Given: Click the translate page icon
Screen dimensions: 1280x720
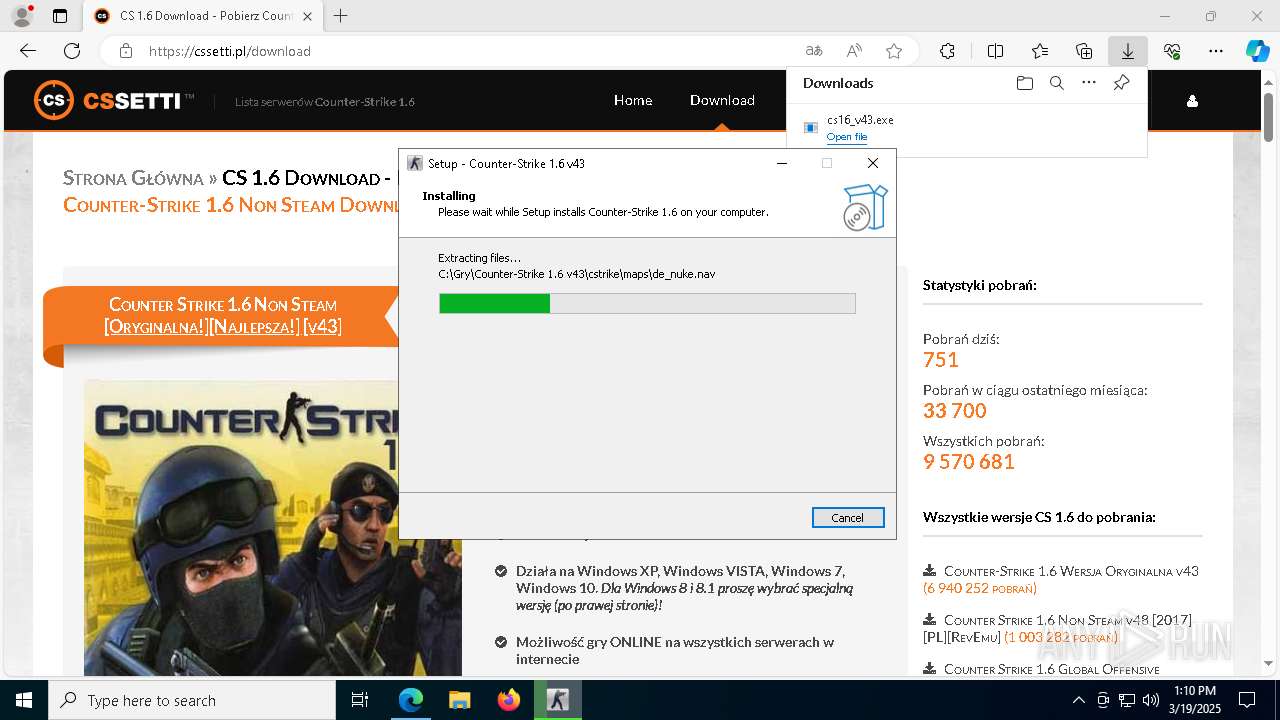Looking at the screenshot, I should point(814,51).
